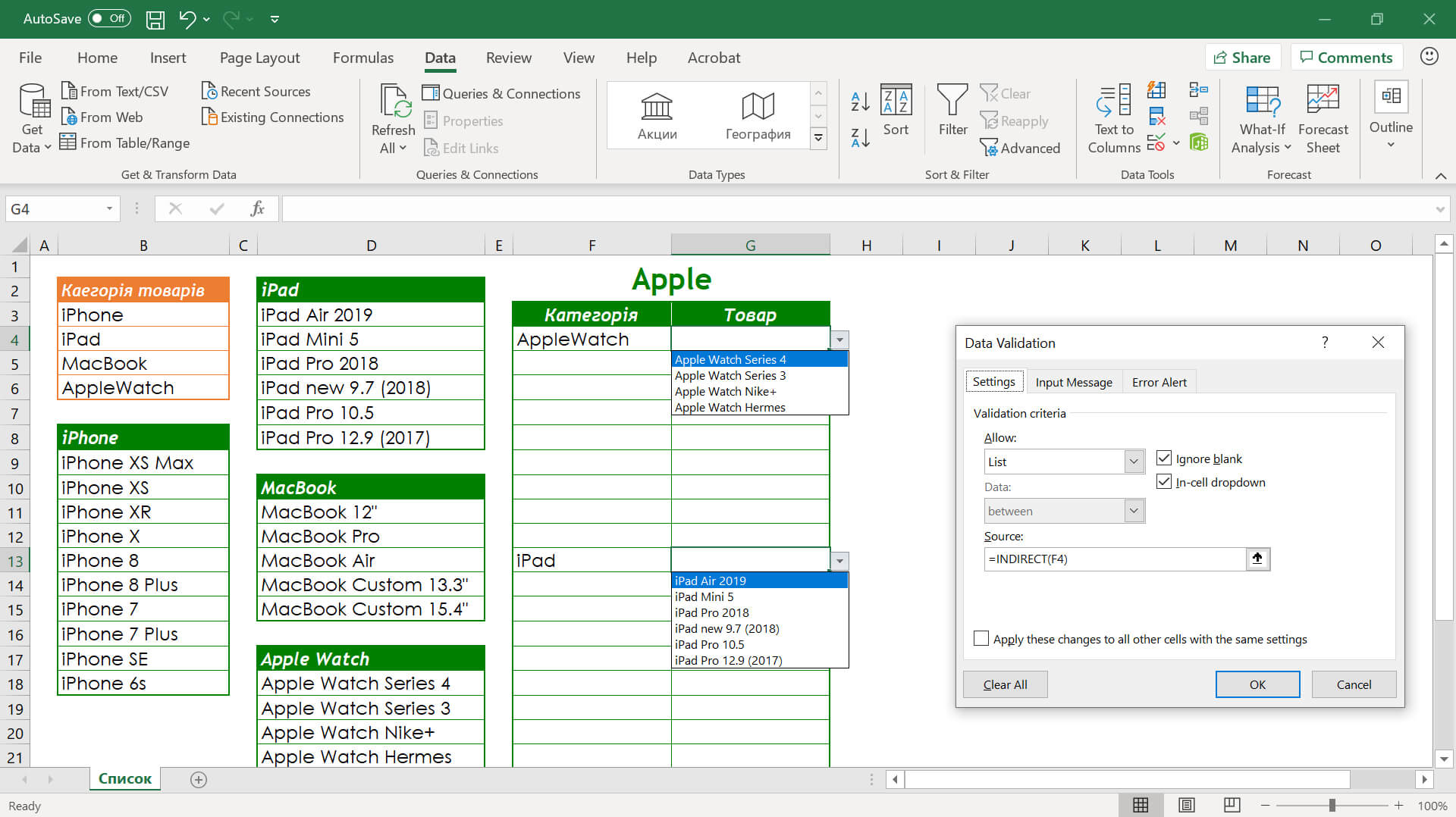Click Sort A to Z icon

click(x=860, y=101)
